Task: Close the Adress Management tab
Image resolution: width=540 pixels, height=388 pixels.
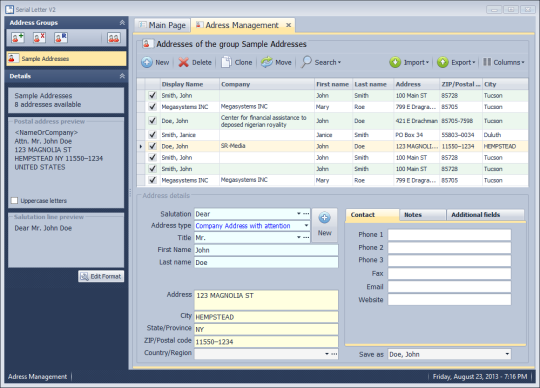Action: 289,25
